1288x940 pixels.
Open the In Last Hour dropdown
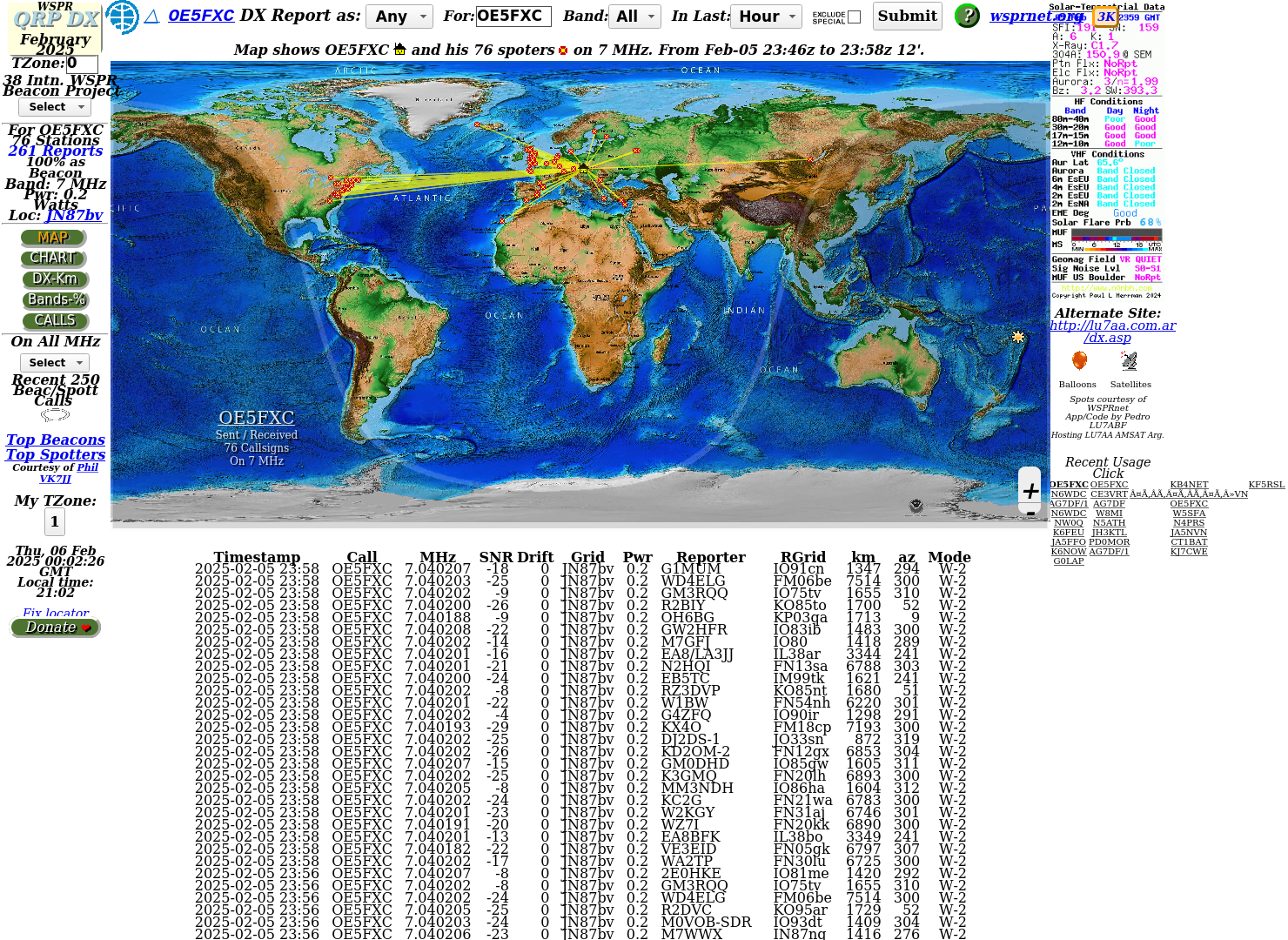(767, 17)
